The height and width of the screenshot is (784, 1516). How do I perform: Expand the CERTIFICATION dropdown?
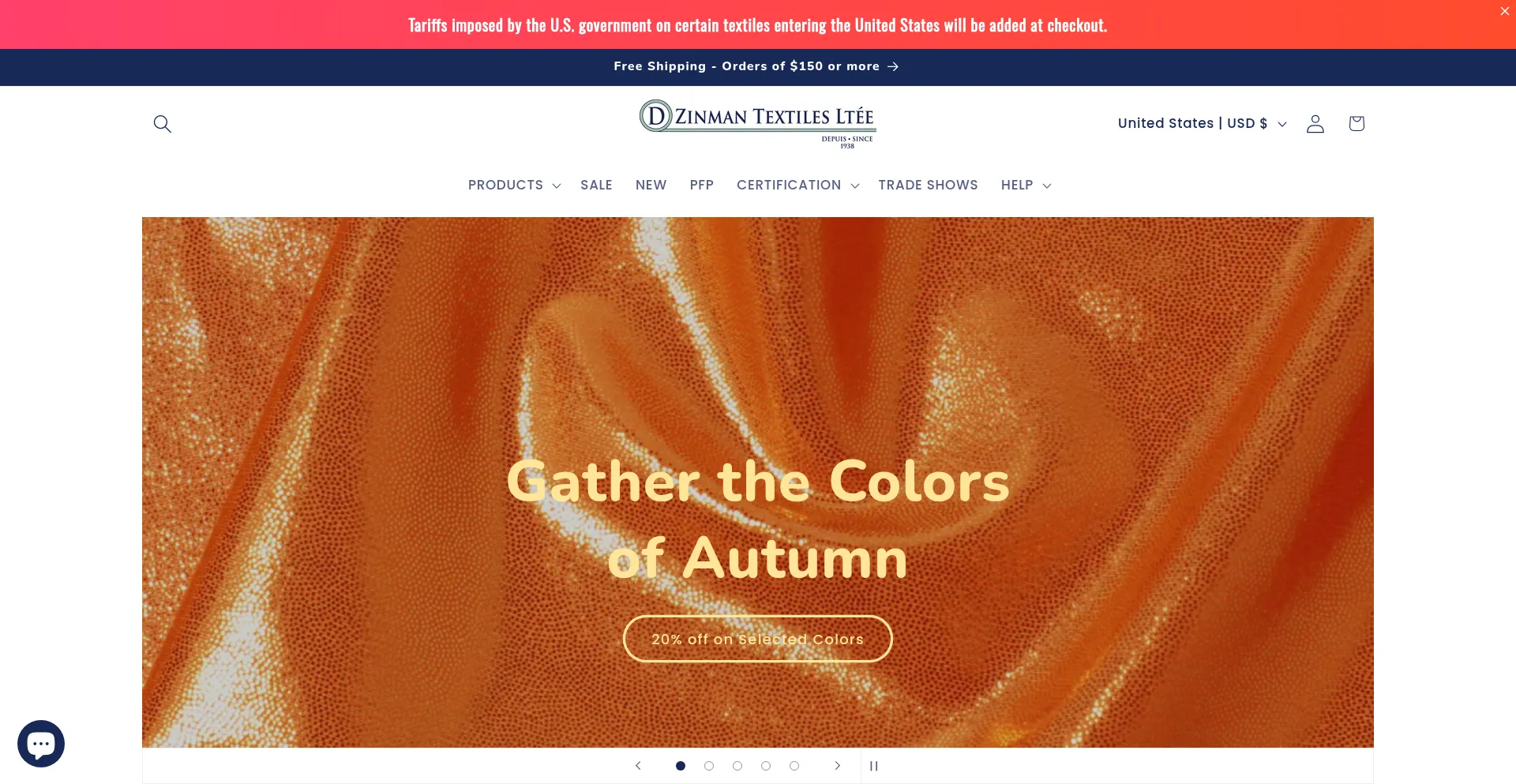point(797,185)
